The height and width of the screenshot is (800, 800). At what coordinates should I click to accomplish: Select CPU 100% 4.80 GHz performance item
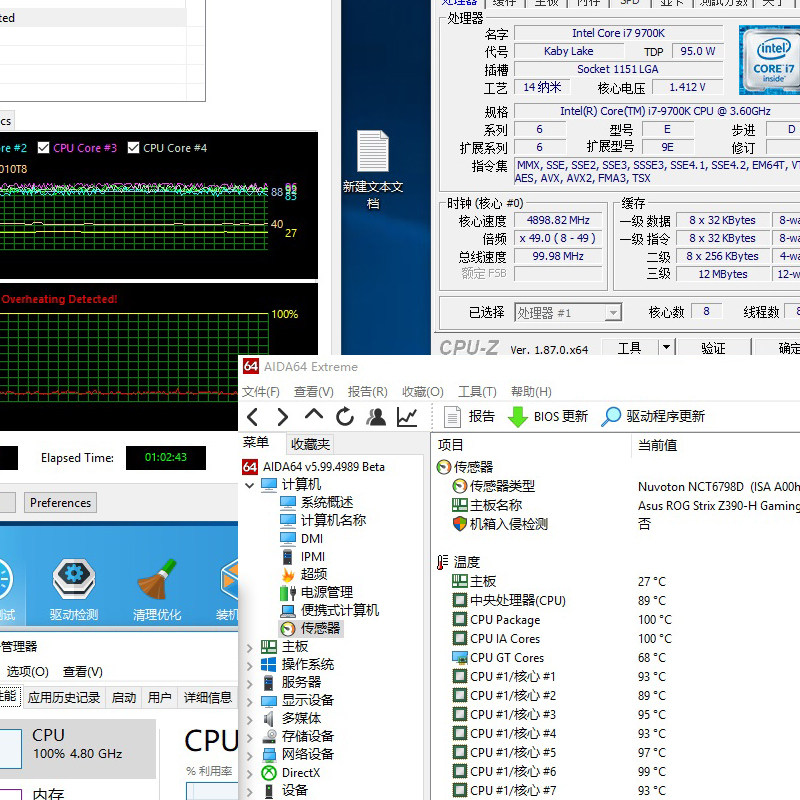pyautogui.click(x=78, y=748)
